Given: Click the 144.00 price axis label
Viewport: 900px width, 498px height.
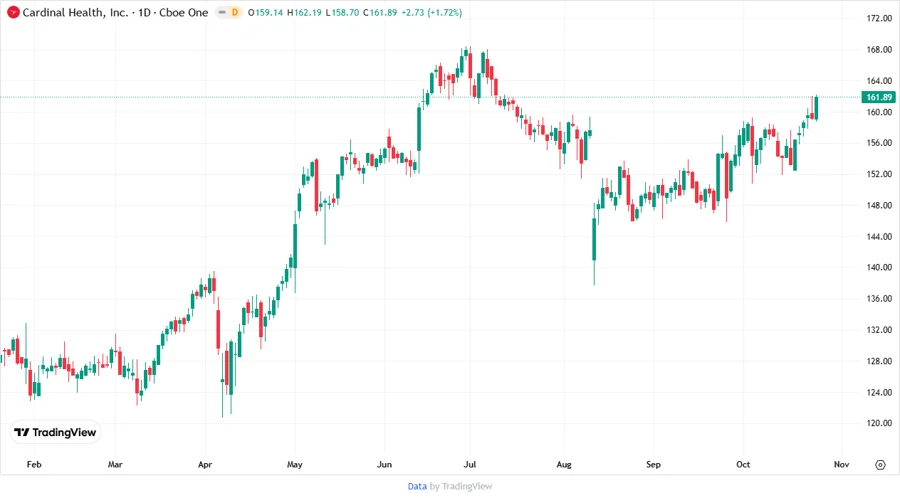Looking at the screenshot, I should point(879,236).
